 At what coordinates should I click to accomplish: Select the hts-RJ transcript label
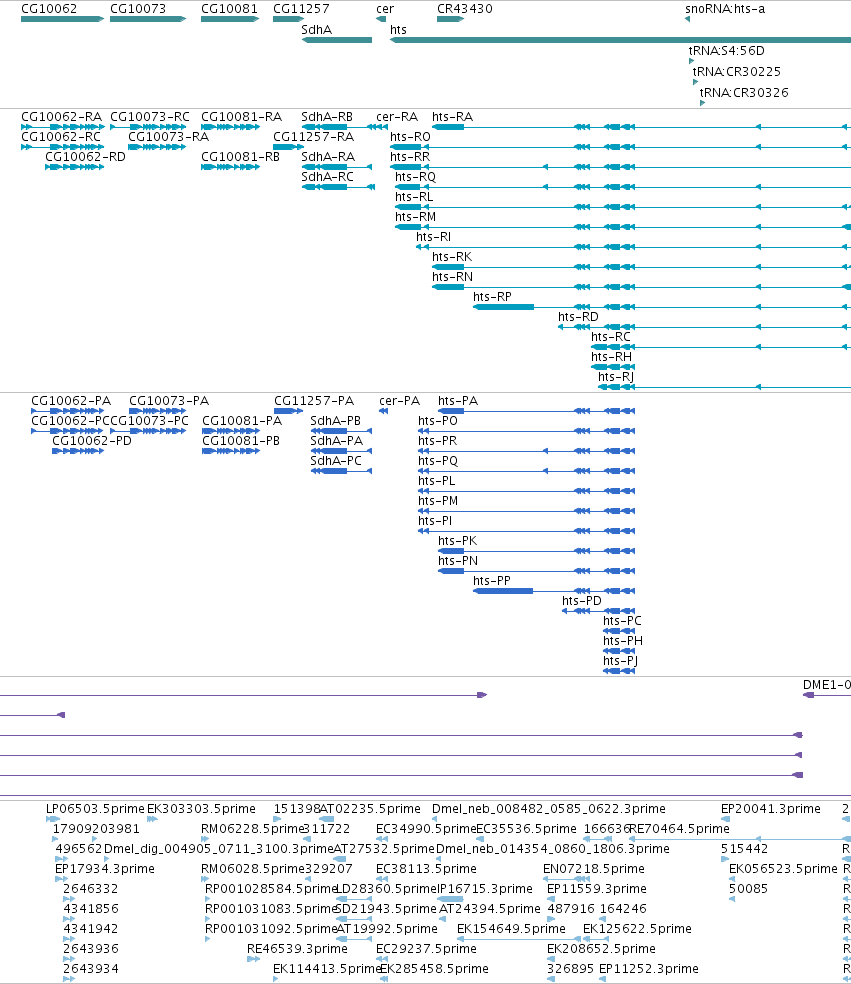(x=616, y=377)
